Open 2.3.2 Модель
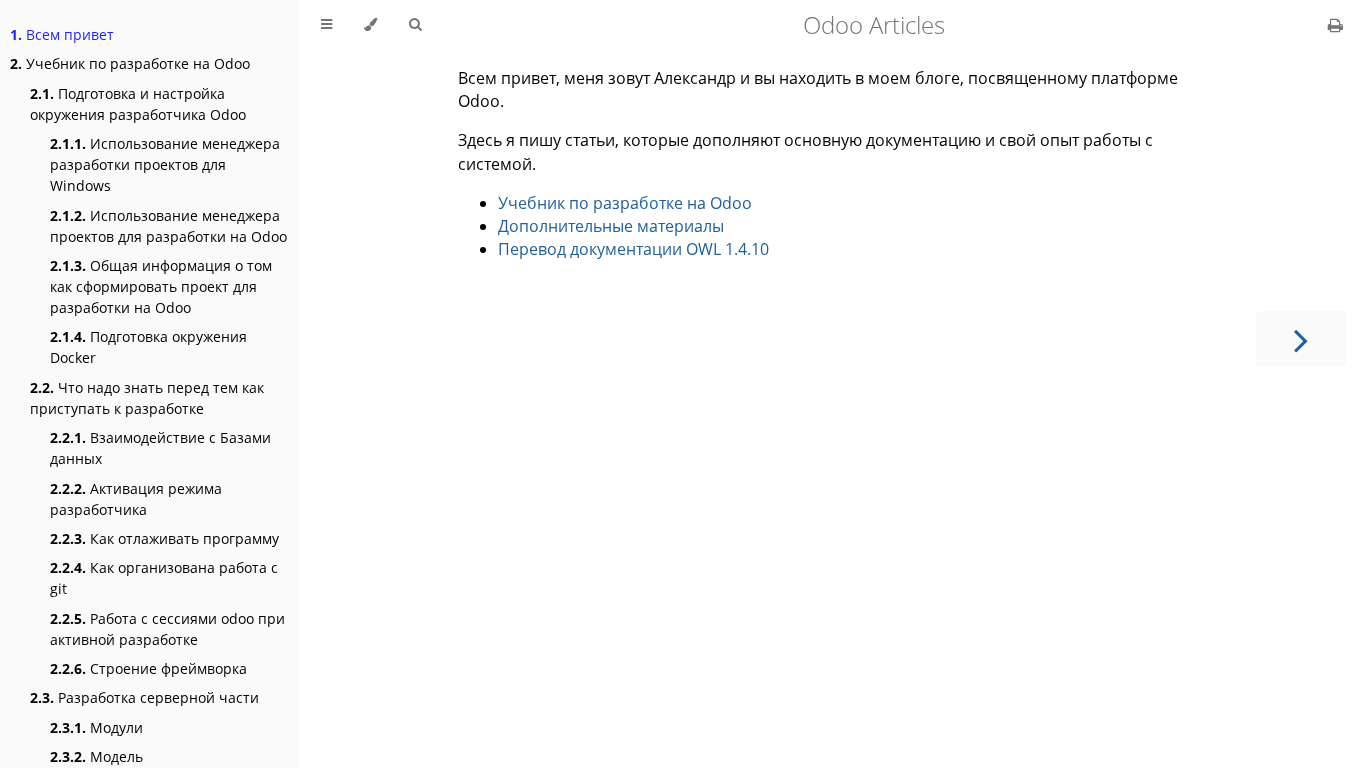This screenshot has height=768, width=1366. click(x=96, y=757)
